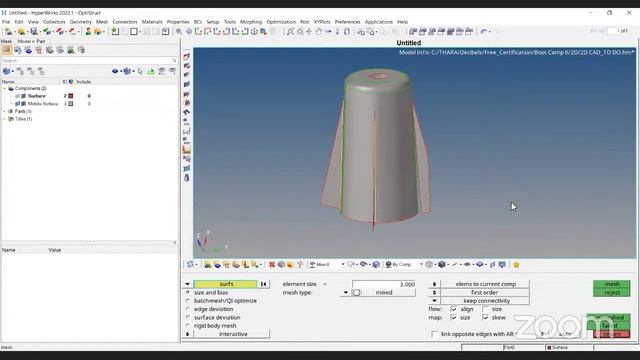Click the search magnifier in browser search
Screen dimensions: 640x360
pos(174,60)
